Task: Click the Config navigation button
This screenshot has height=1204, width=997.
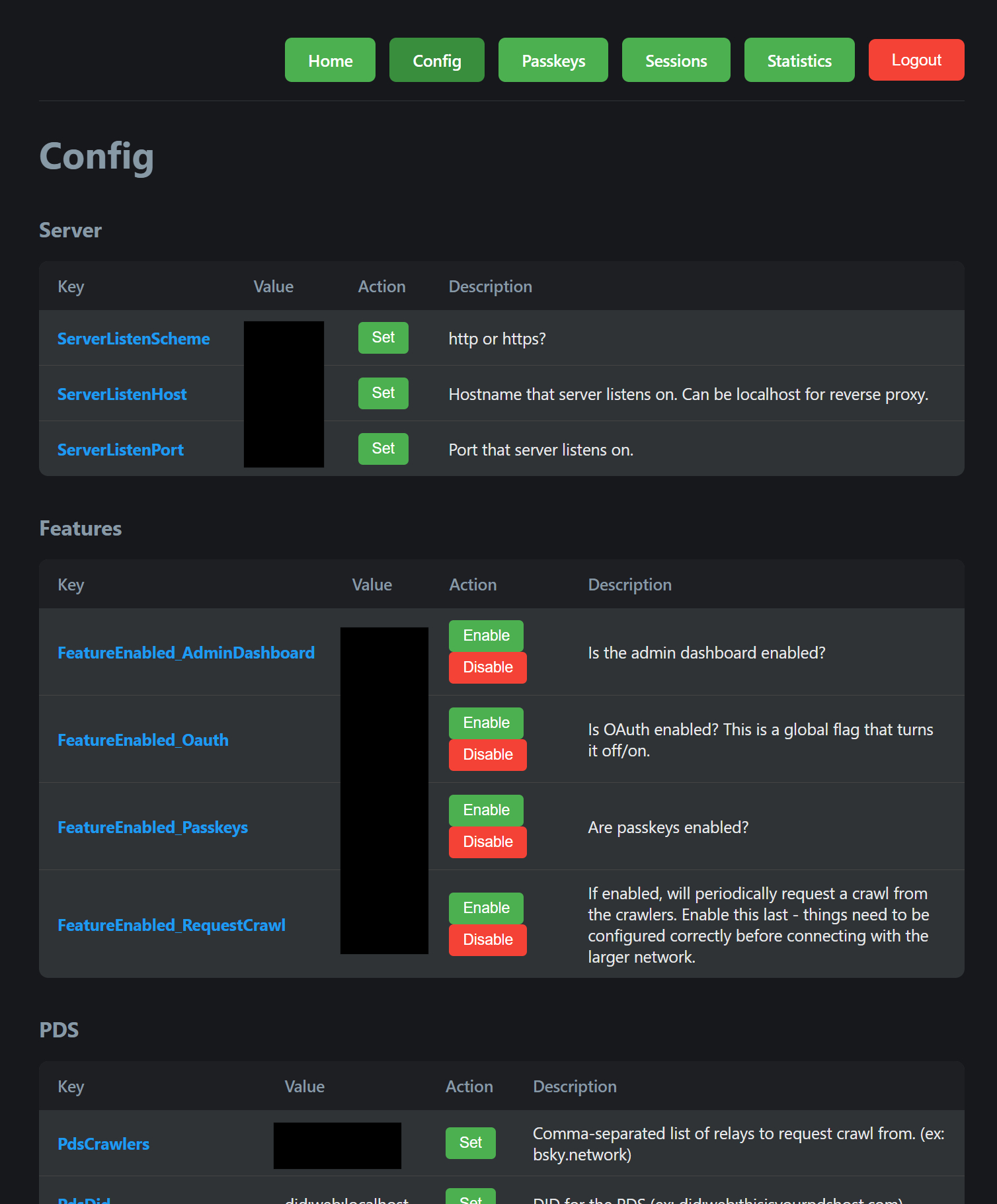Action: point(436,60)
